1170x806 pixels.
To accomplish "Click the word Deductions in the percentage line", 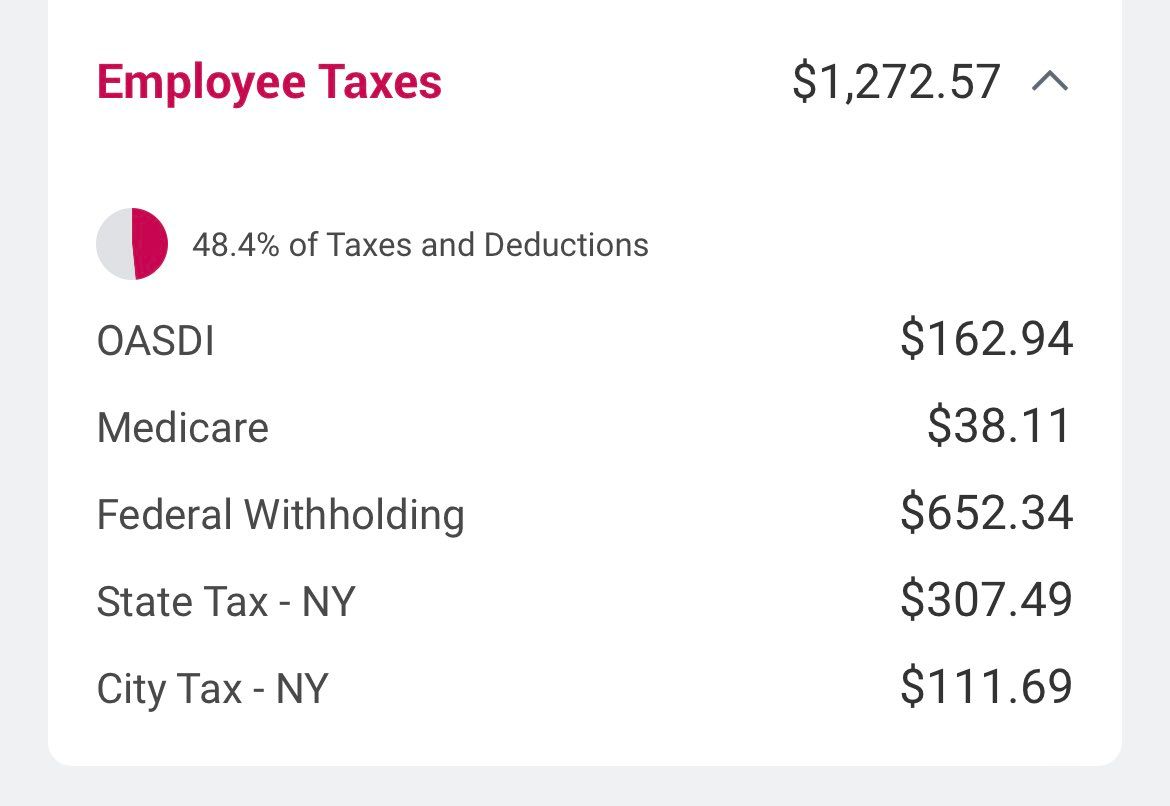I will (x=566, y=245).
